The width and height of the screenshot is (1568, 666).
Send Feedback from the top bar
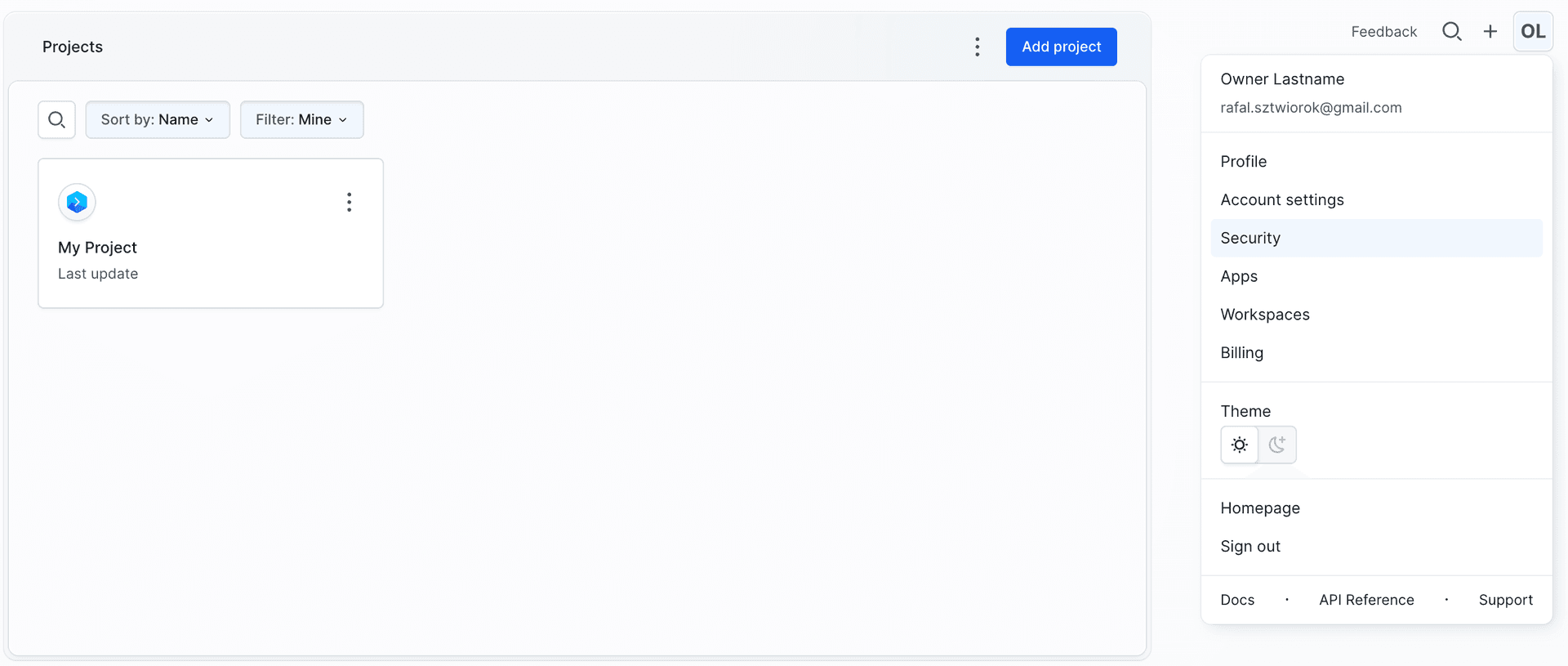point(1384,31)
